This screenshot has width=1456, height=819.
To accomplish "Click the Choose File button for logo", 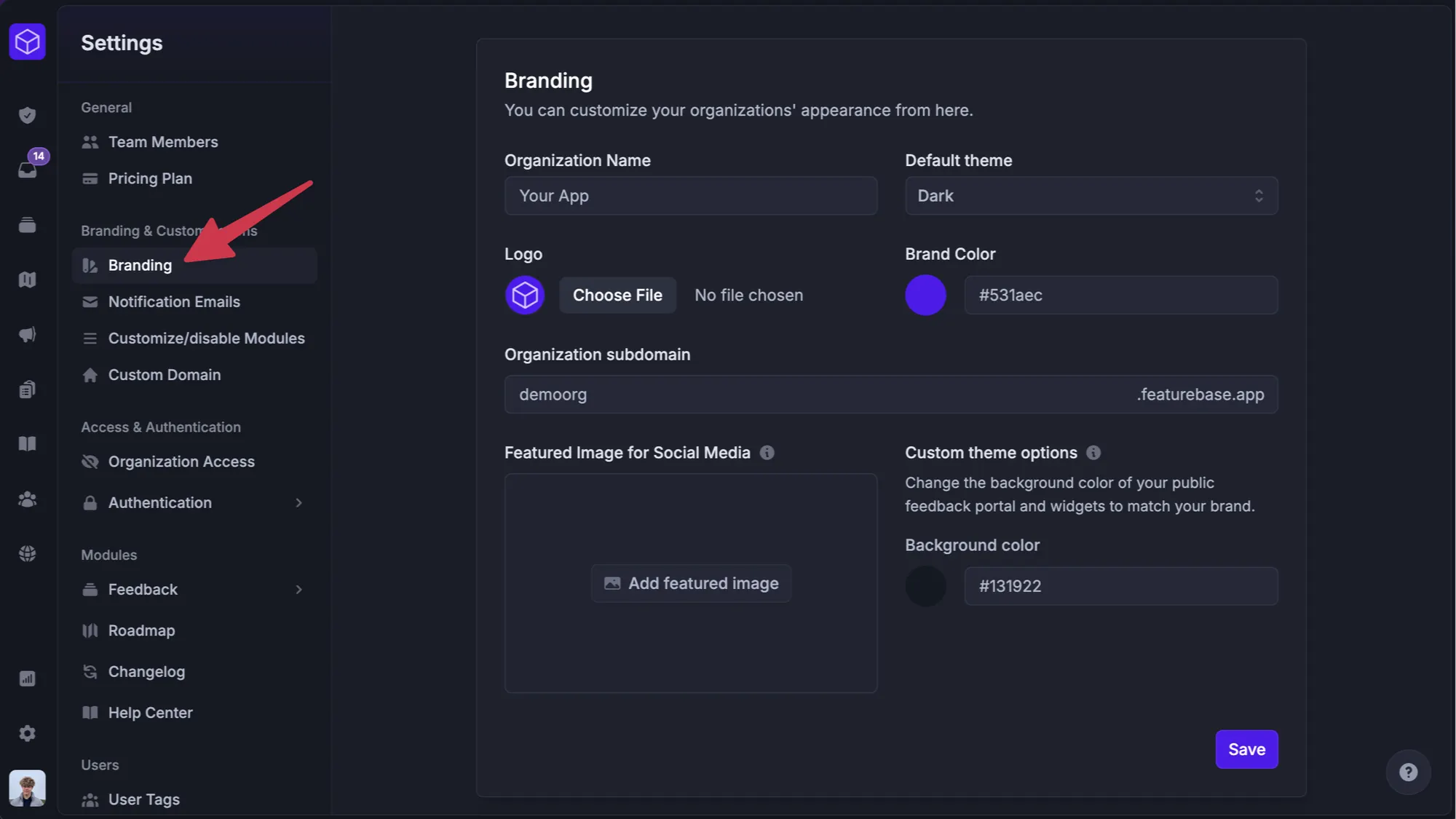I will pos(617,295).
